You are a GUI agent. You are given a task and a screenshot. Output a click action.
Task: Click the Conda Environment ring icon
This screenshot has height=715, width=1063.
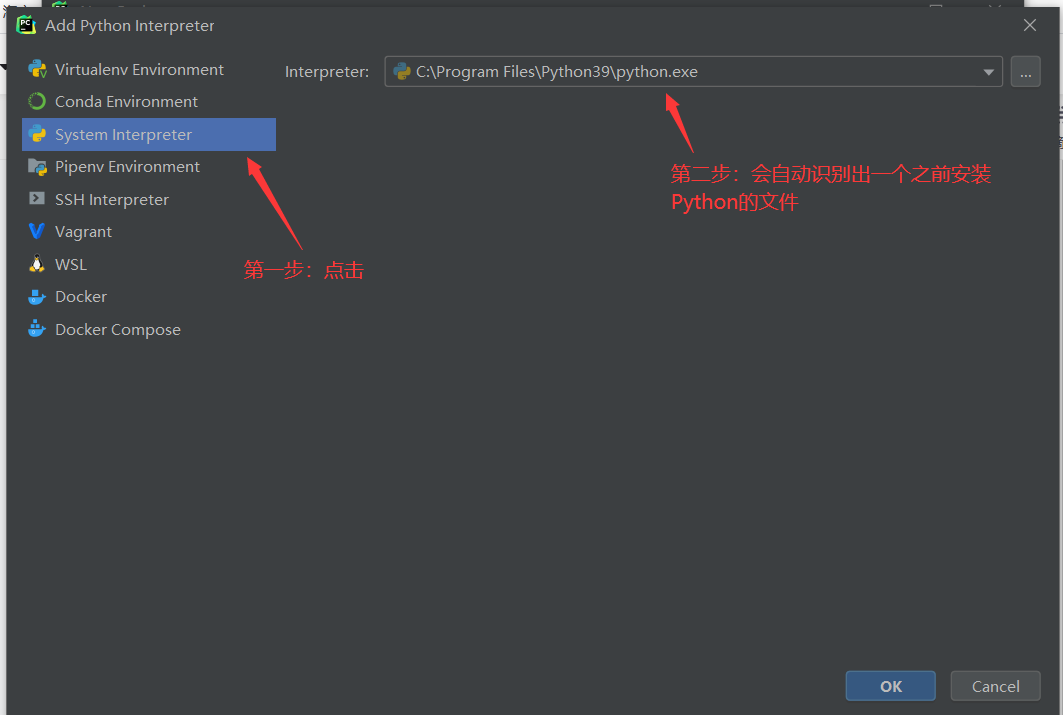pyautogui.click(x=37, y=102)
